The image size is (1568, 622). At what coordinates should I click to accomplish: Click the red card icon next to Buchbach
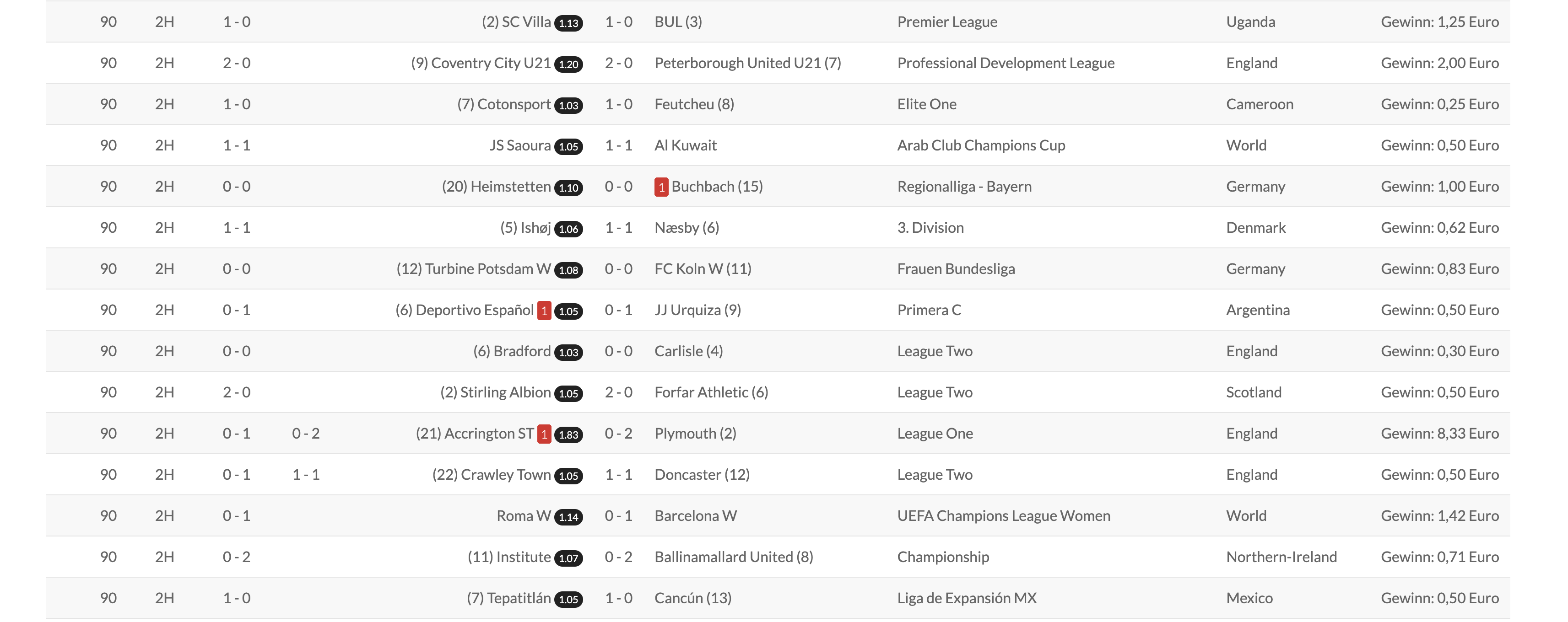pos(661,187)
